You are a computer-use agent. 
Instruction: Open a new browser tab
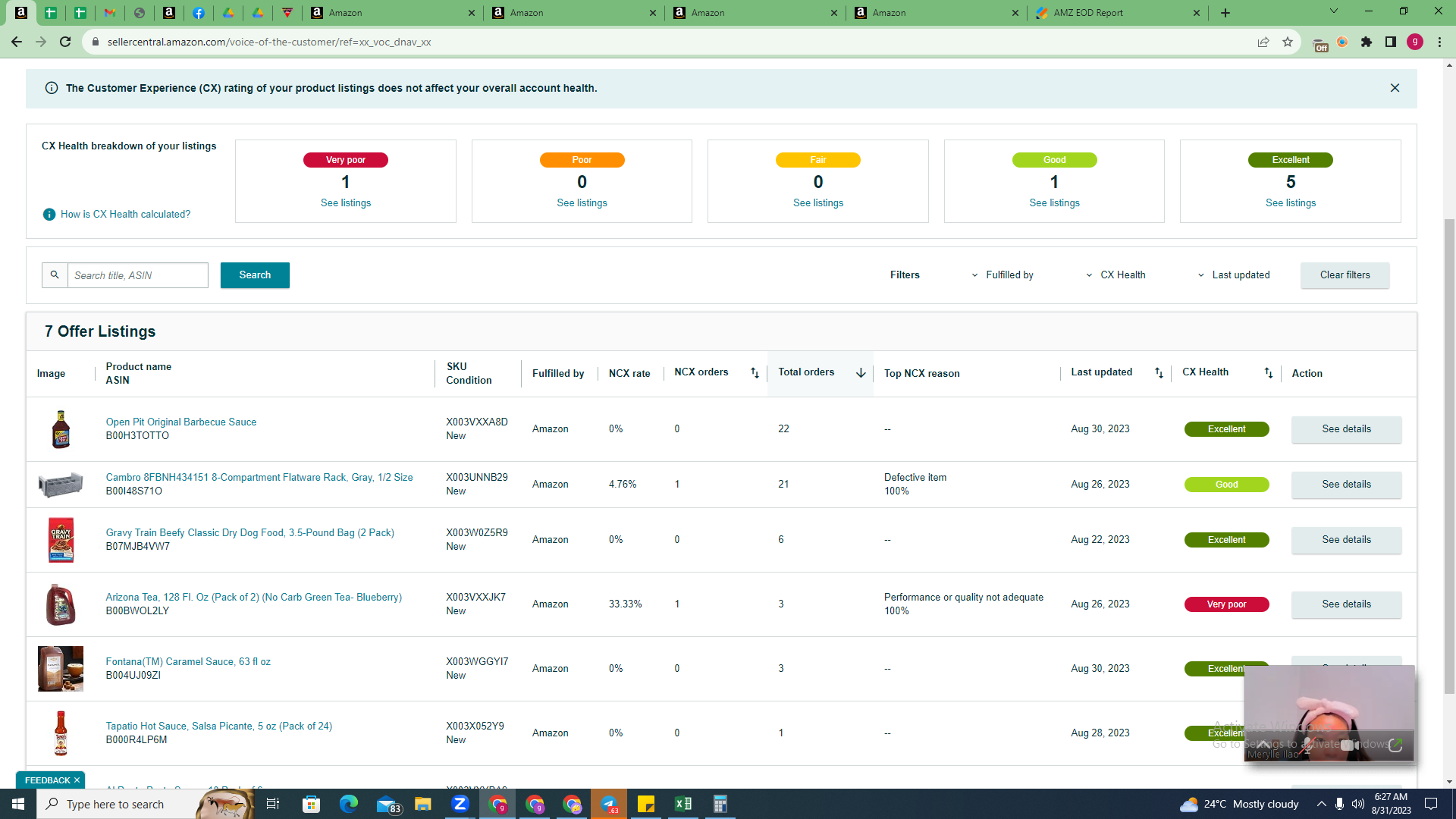click(1225, 13)
